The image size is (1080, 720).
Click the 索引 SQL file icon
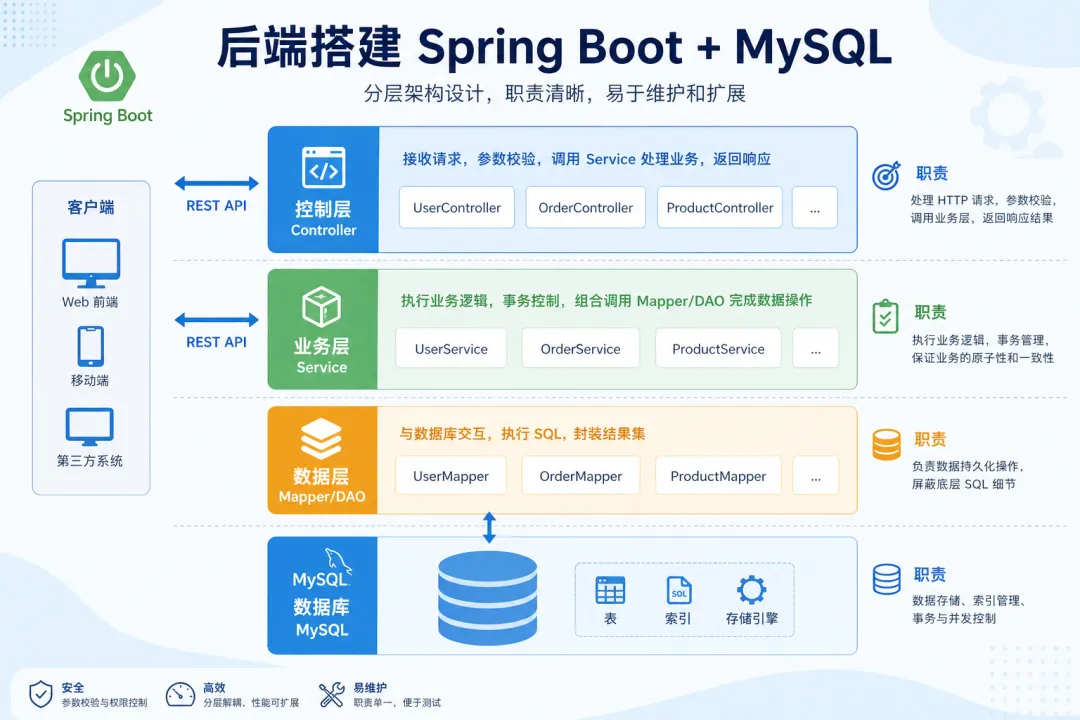point(678,590)
